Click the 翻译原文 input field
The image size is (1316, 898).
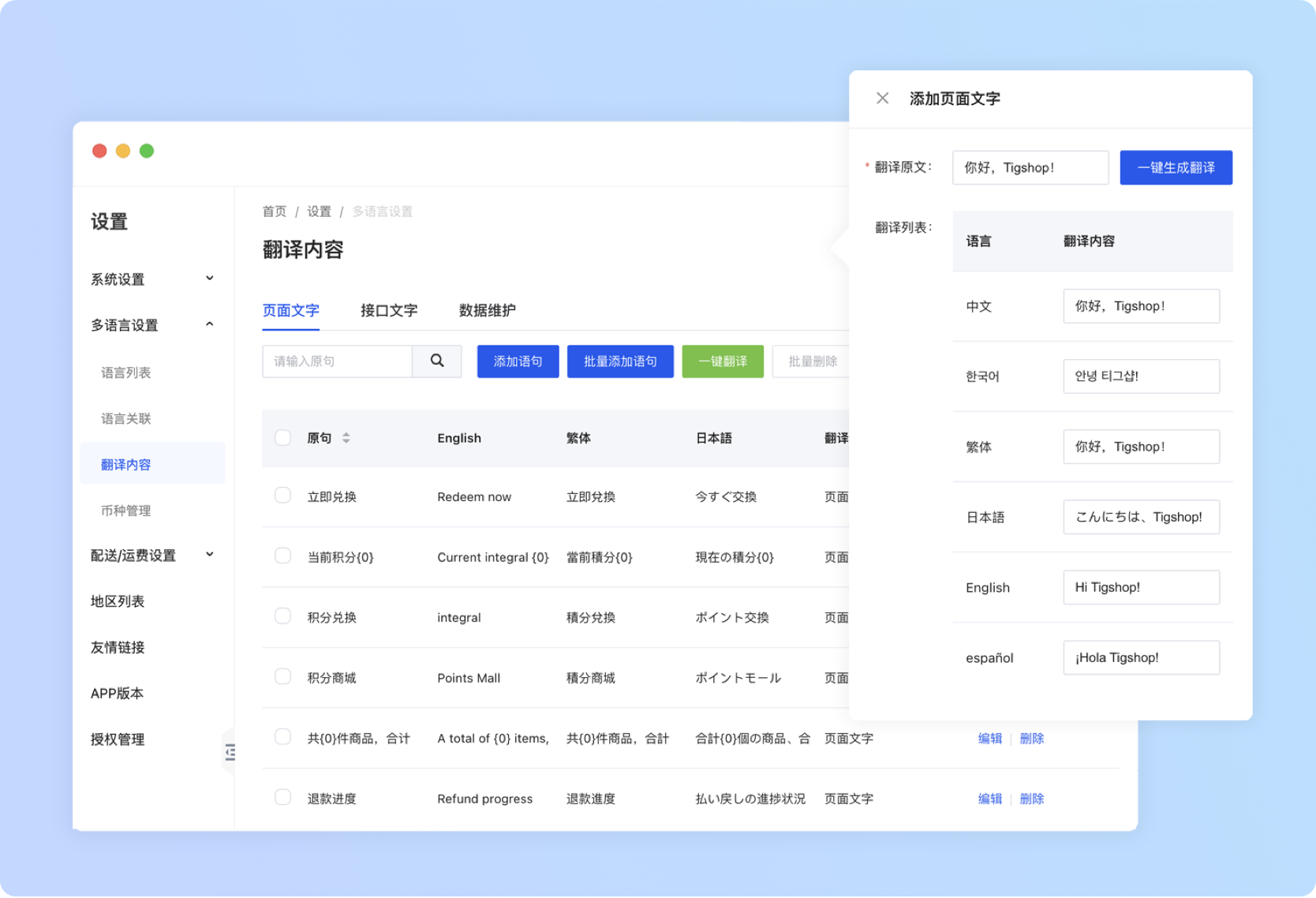point(1030,167)
